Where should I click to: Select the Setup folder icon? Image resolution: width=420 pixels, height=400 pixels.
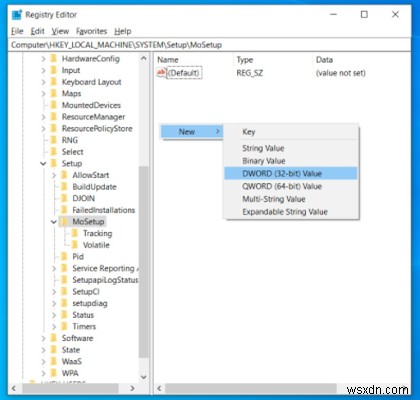click(x=53, y=164)
